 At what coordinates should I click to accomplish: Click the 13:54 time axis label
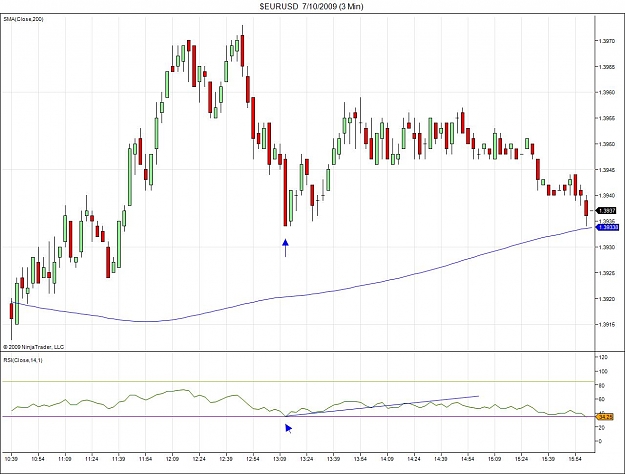tap(360, 459)
